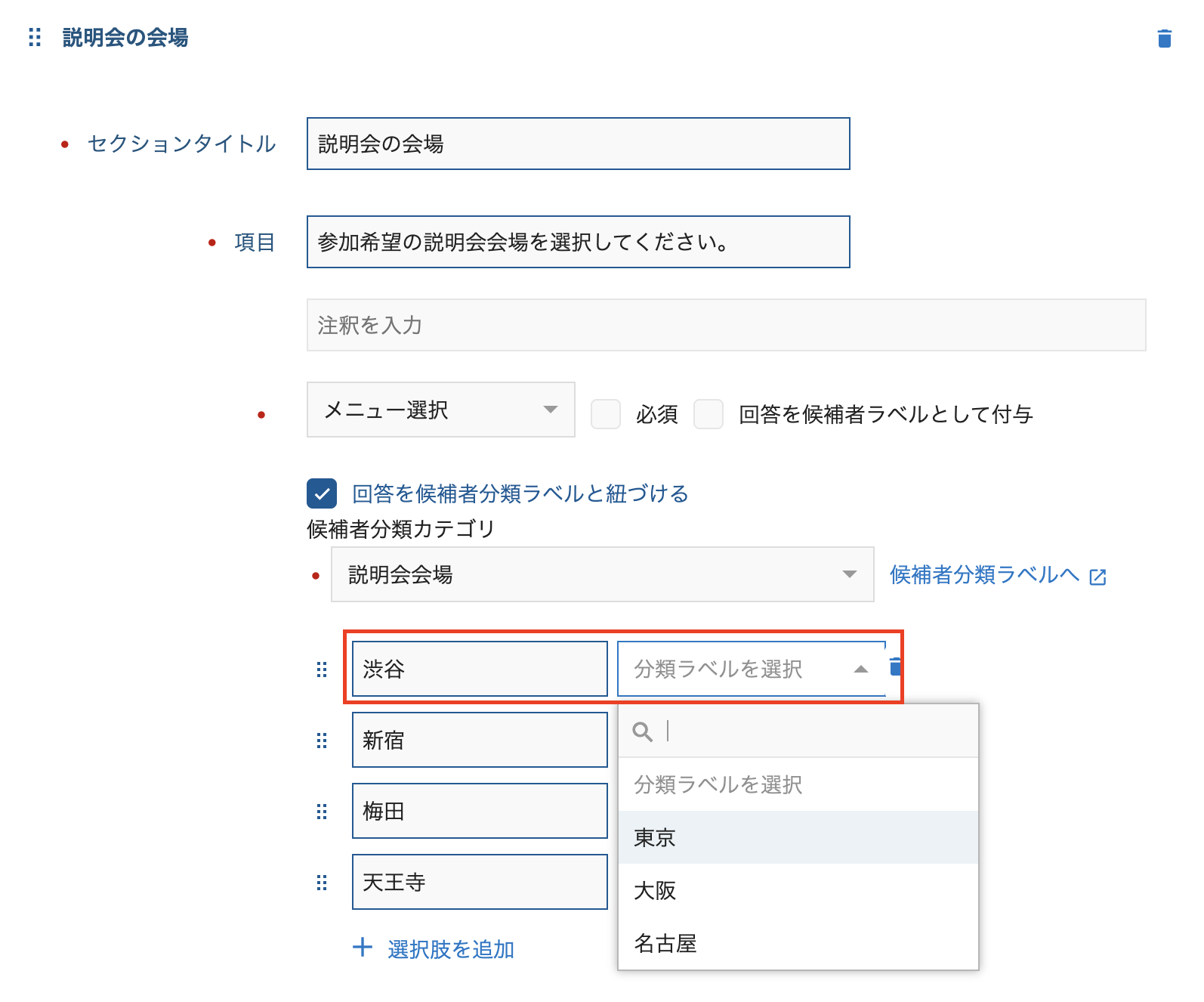Expand the 説明会会場 category dropdown
The height and width of the screenshot is (1002, 1204).
(602, 574)
